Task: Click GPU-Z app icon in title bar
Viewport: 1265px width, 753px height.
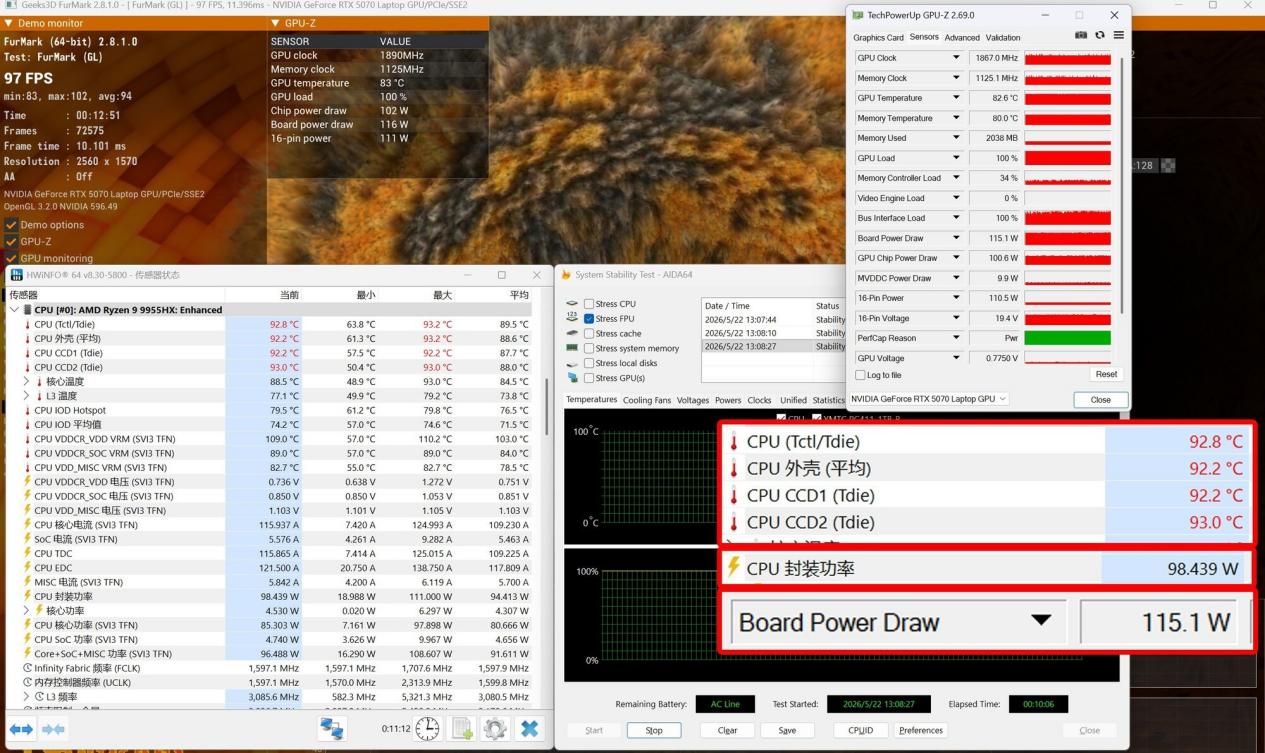Action: (x=858, y=15)
